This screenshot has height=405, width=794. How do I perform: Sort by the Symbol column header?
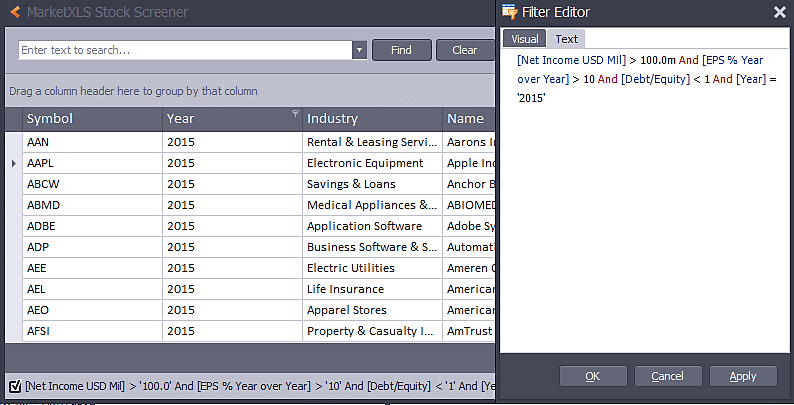click(93, 119)
